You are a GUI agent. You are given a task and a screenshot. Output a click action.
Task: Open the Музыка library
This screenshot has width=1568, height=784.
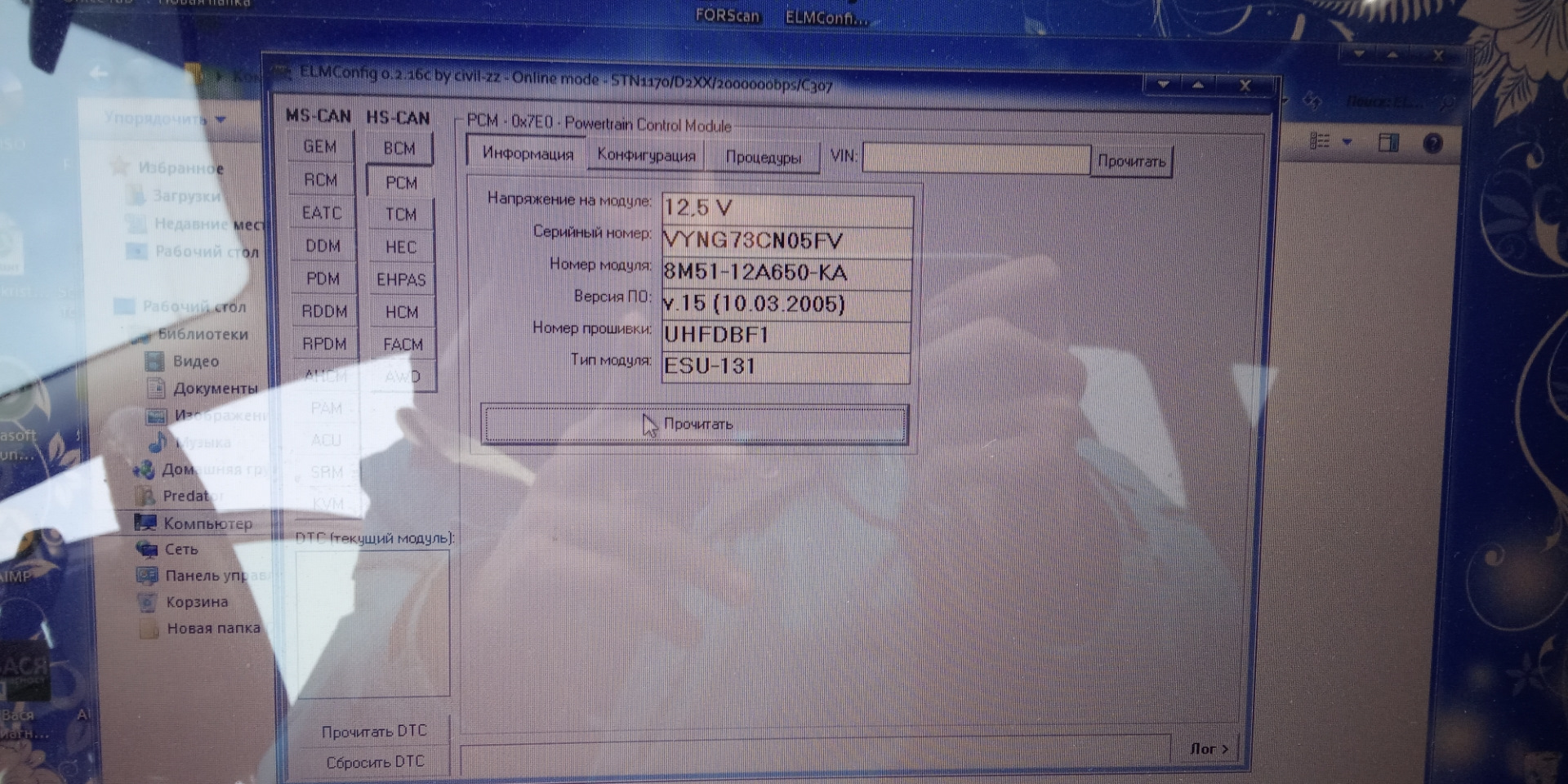(x=203, y=443)
